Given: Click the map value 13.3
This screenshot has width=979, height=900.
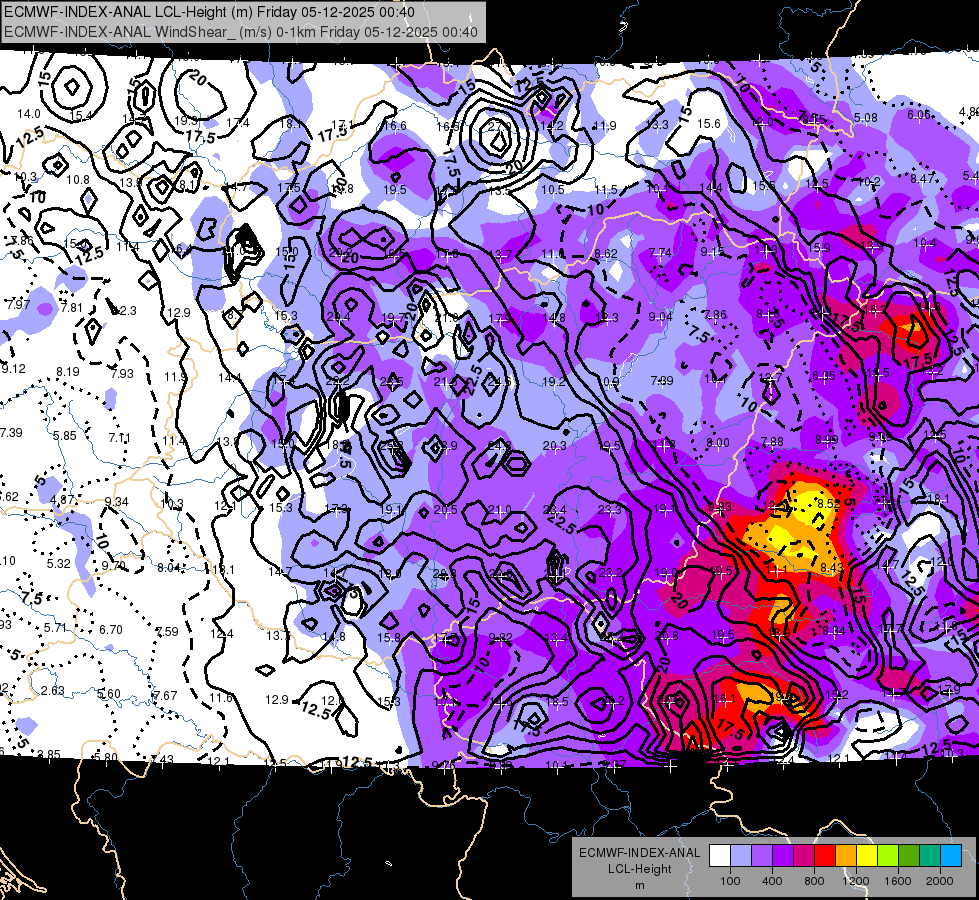Looking at the screenshot, I should coord(657,125).
